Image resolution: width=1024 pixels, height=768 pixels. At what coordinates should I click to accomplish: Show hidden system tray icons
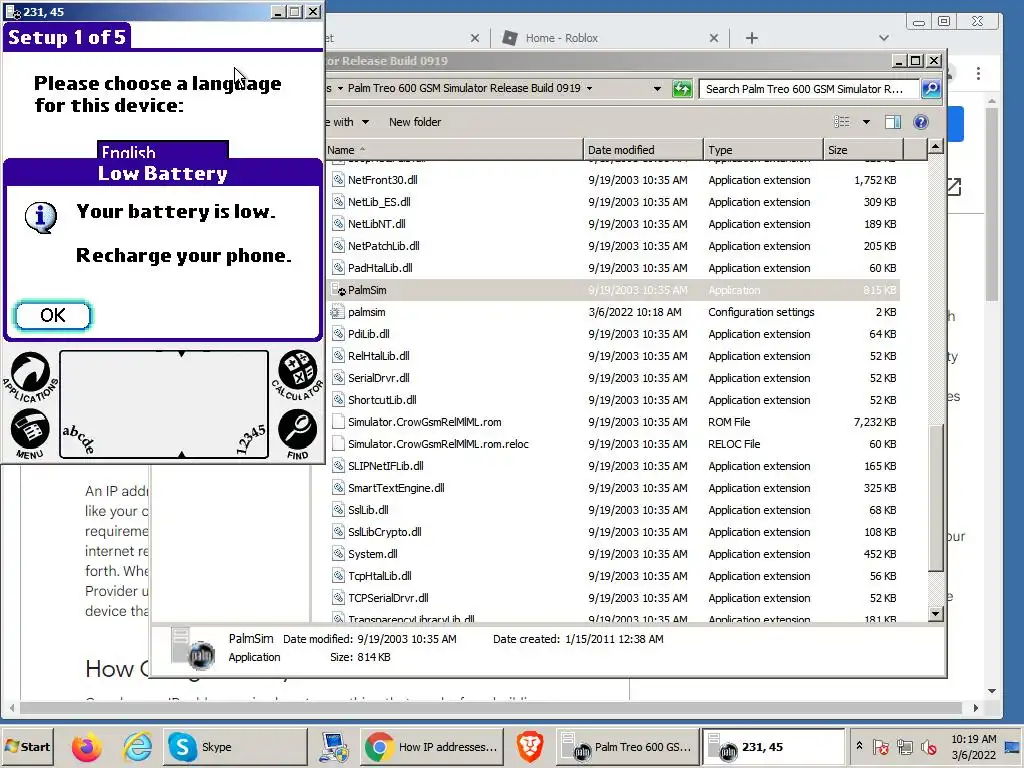859,746
